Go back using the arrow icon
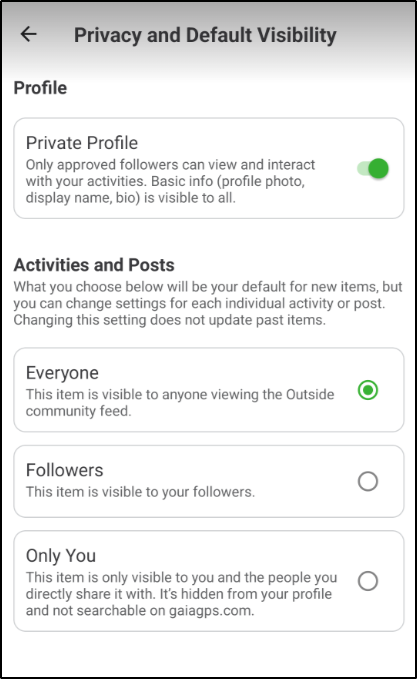Viewport: 417px width, 679px height. (x=29, y=34)
